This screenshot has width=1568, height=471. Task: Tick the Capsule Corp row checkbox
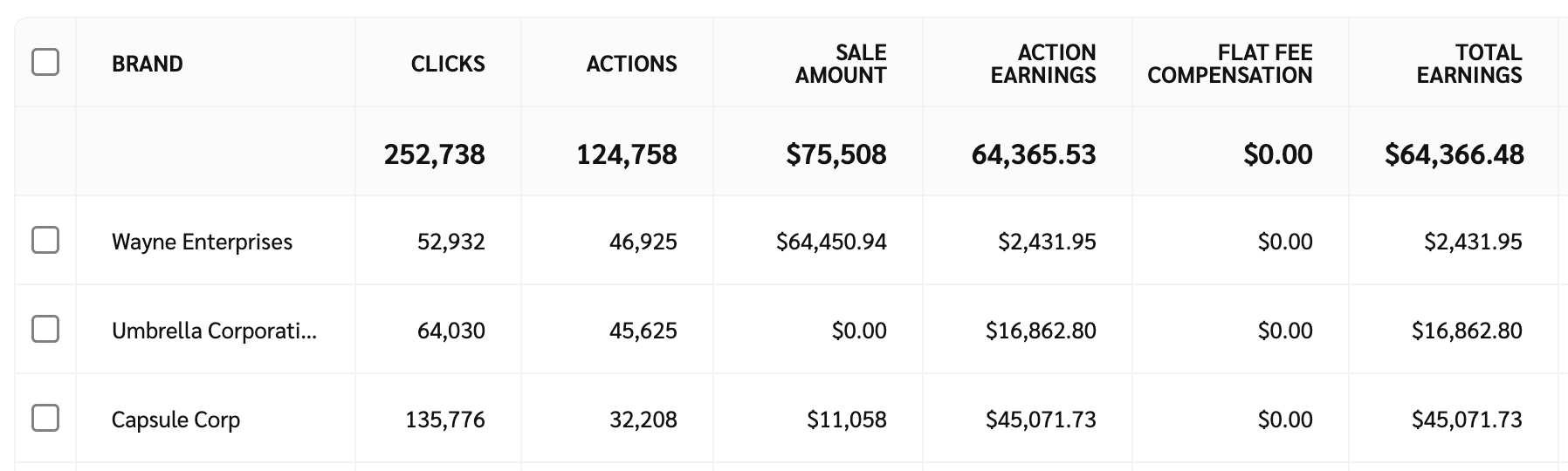45,418
